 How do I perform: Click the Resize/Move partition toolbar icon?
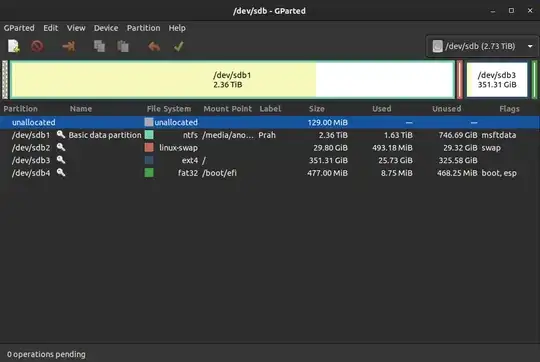pos(69,46)
